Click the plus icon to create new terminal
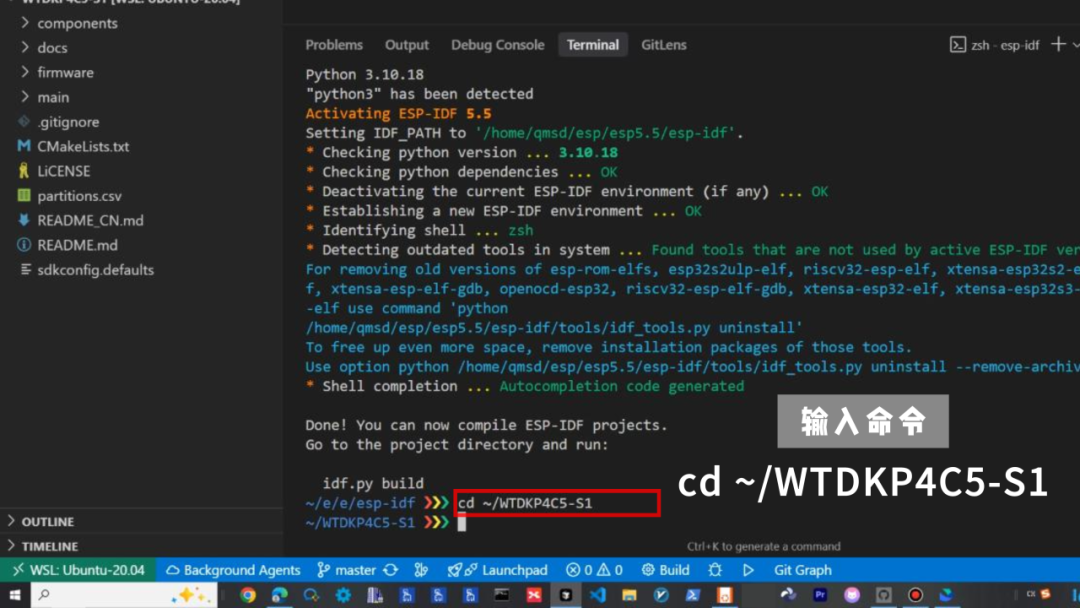 click(x=1058, y=45)
